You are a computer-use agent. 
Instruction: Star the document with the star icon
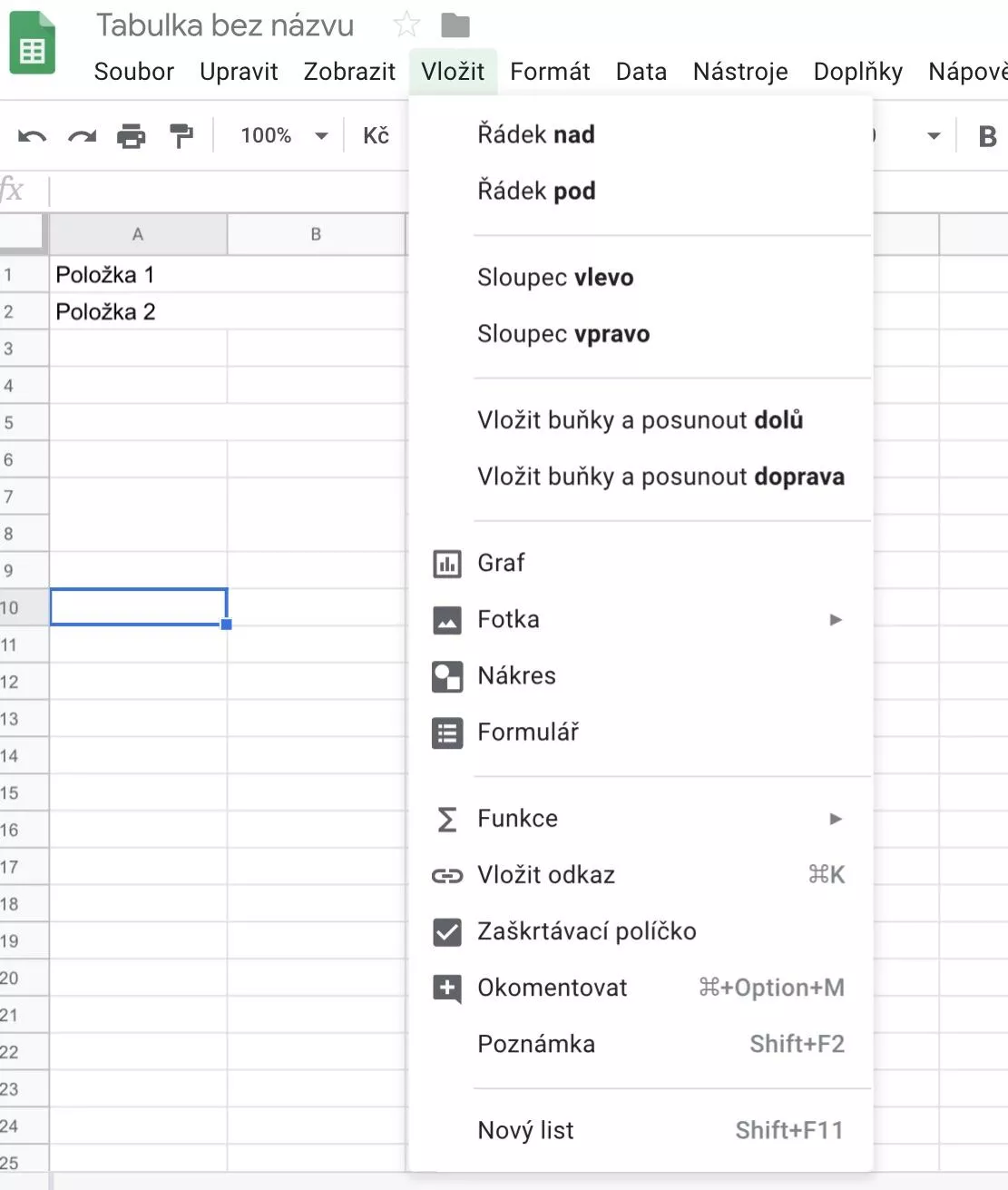click(x=406, y=25)
